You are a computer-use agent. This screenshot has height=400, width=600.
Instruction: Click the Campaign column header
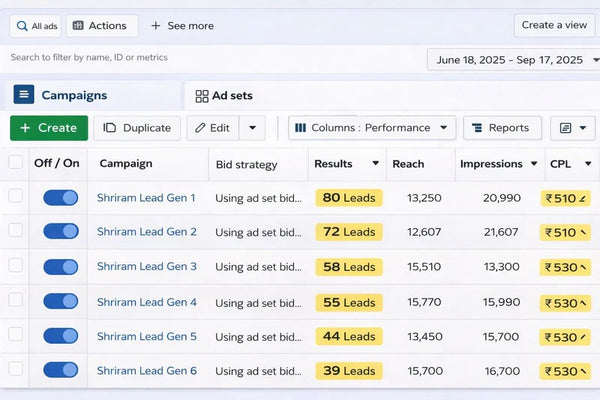pos(126,163)
